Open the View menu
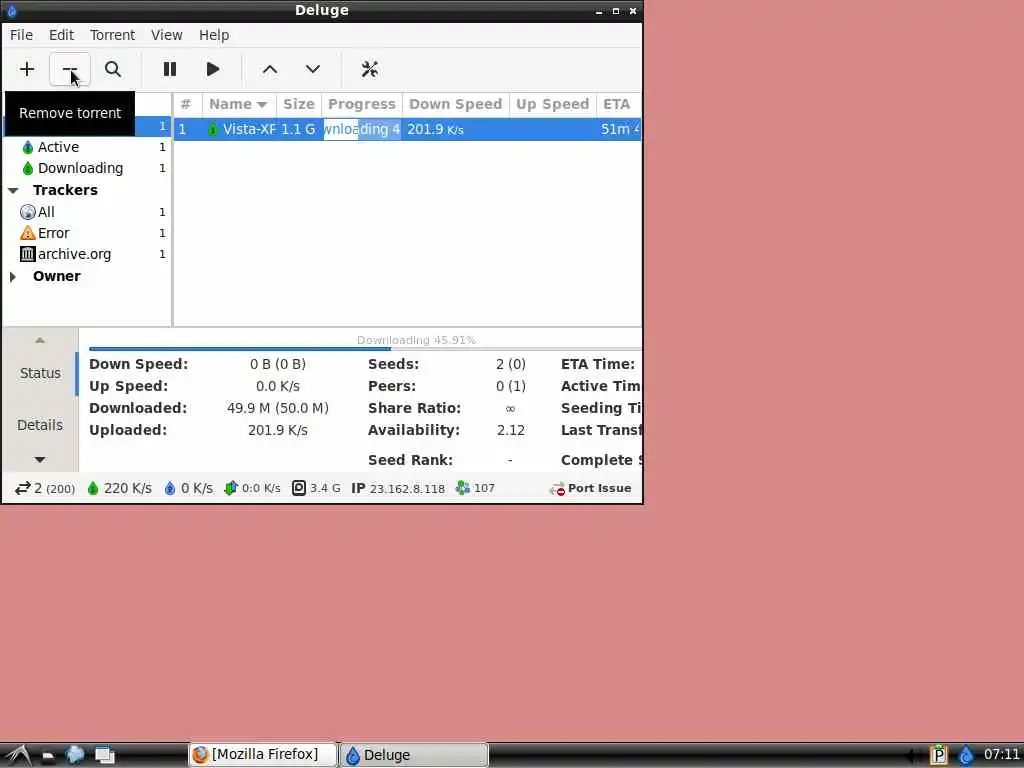This screenshot has width=1024, height=768. point(167,35)
